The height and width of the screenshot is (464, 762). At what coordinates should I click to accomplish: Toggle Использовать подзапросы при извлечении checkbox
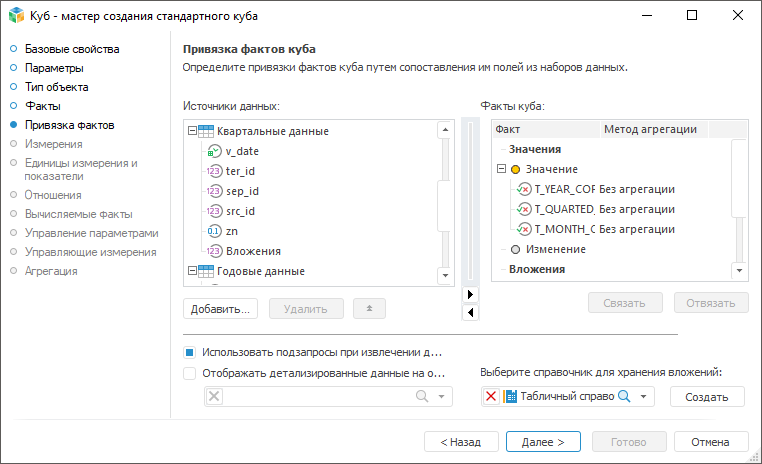point(190,352)
